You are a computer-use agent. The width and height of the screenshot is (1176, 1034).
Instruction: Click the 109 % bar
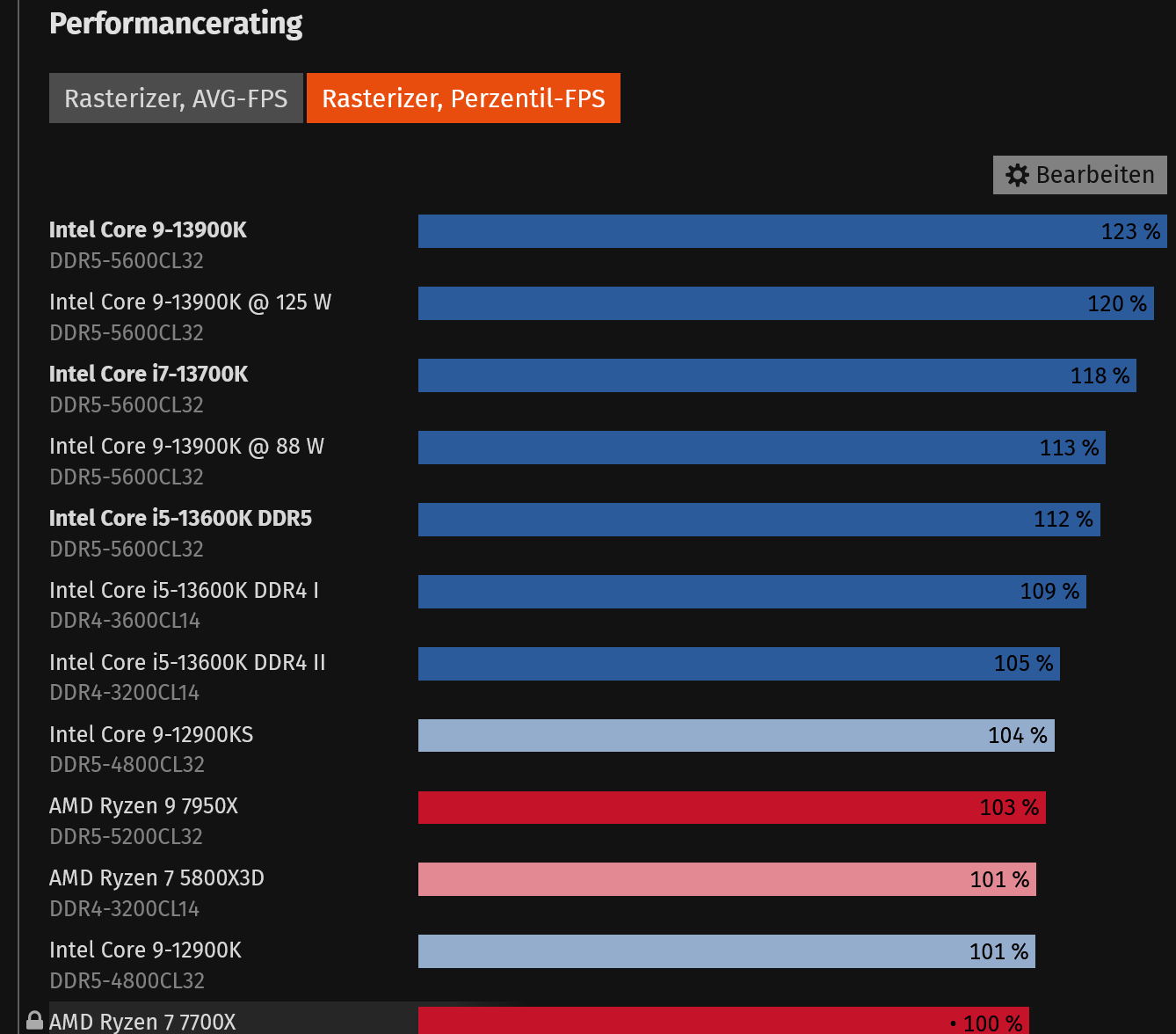(x=752, y=592)
